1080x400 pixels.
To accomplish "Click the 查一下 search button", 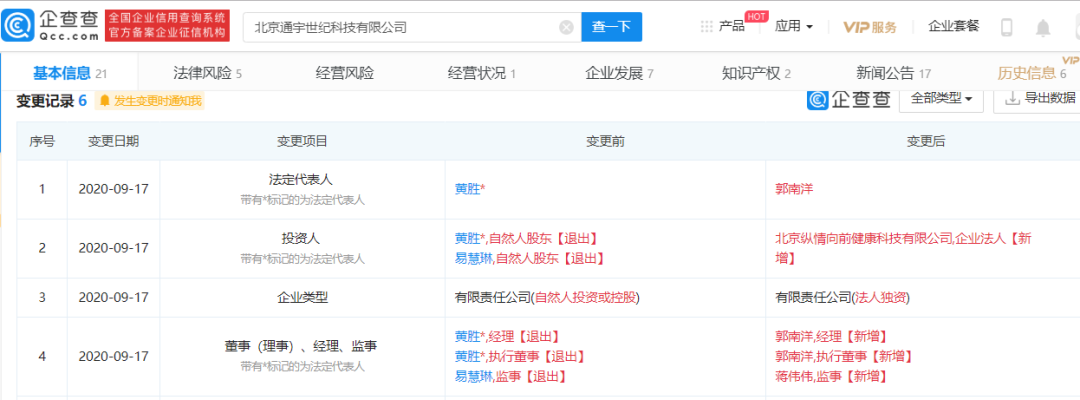I will 612,27.
